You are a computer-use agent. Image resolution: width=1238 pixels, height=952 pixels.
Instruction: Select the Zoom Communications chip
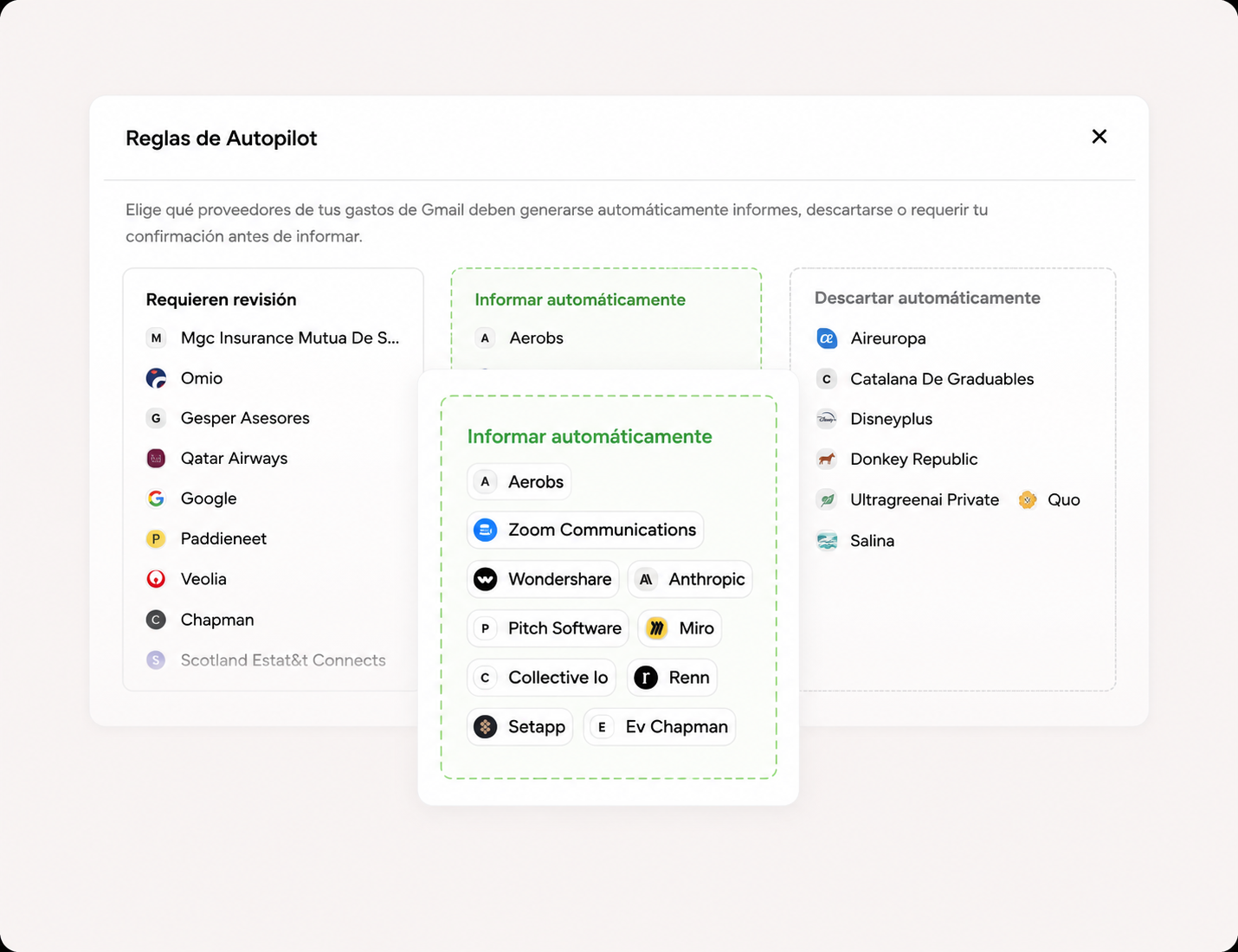(585, 530)
